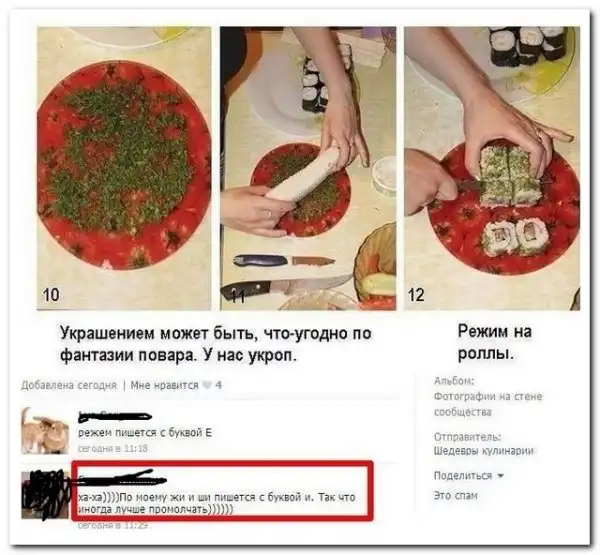This screenshot has width=600, height=555.
Task: Open the first commenter's redacted name link
Action: [x=115, y=417]
